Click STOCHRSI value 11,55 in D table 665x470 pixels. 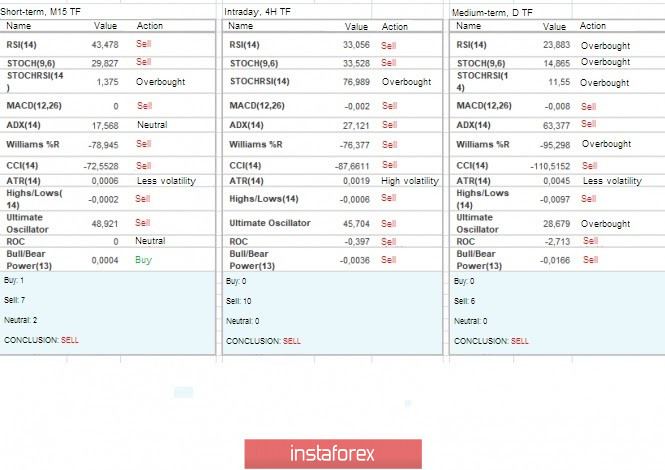(x=559, y=82)
